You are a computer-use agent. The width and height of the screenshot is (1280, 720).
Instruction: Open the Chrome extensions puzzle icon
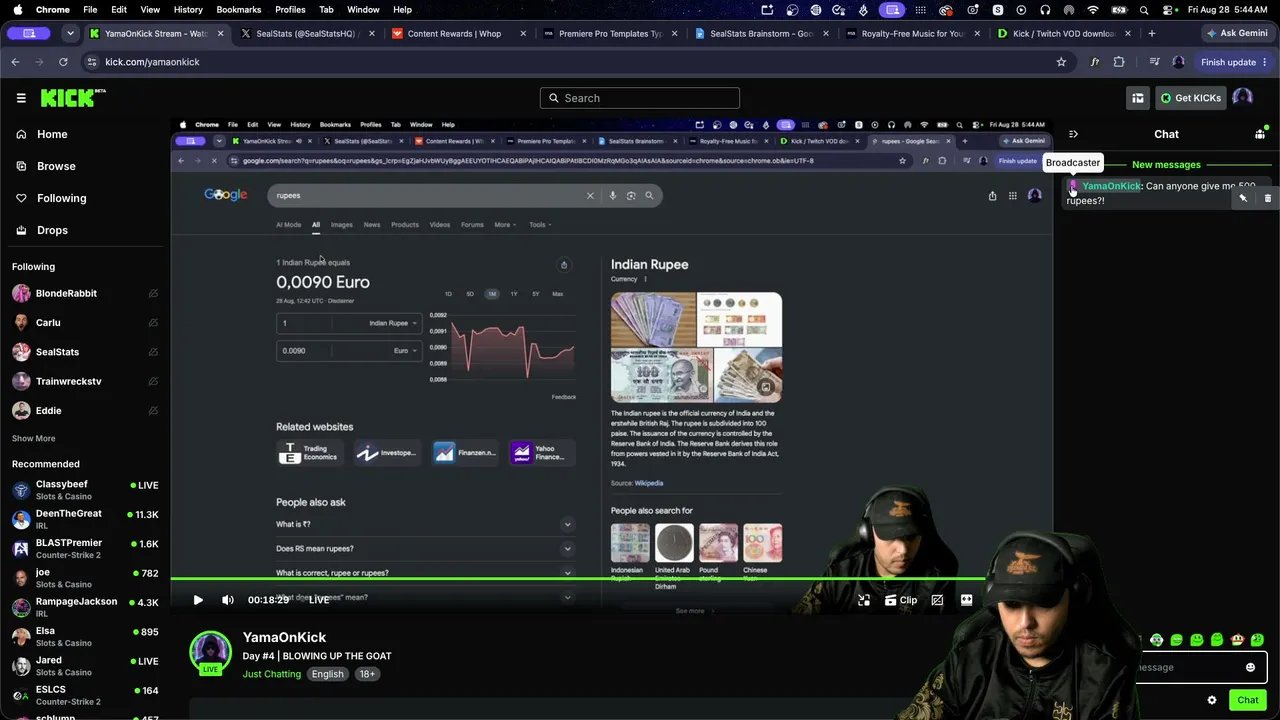tap(1119, 62)
